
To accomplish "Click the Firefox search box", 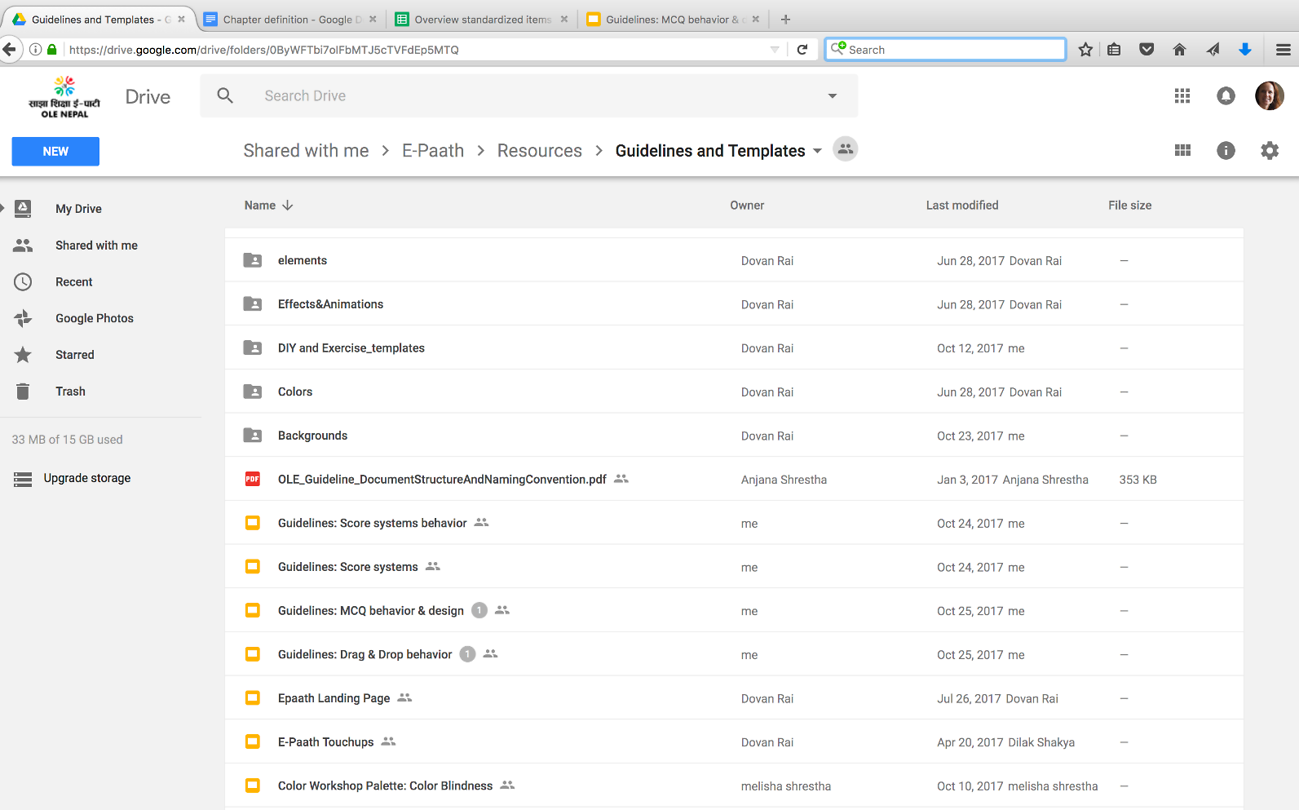I will [945, 49].
